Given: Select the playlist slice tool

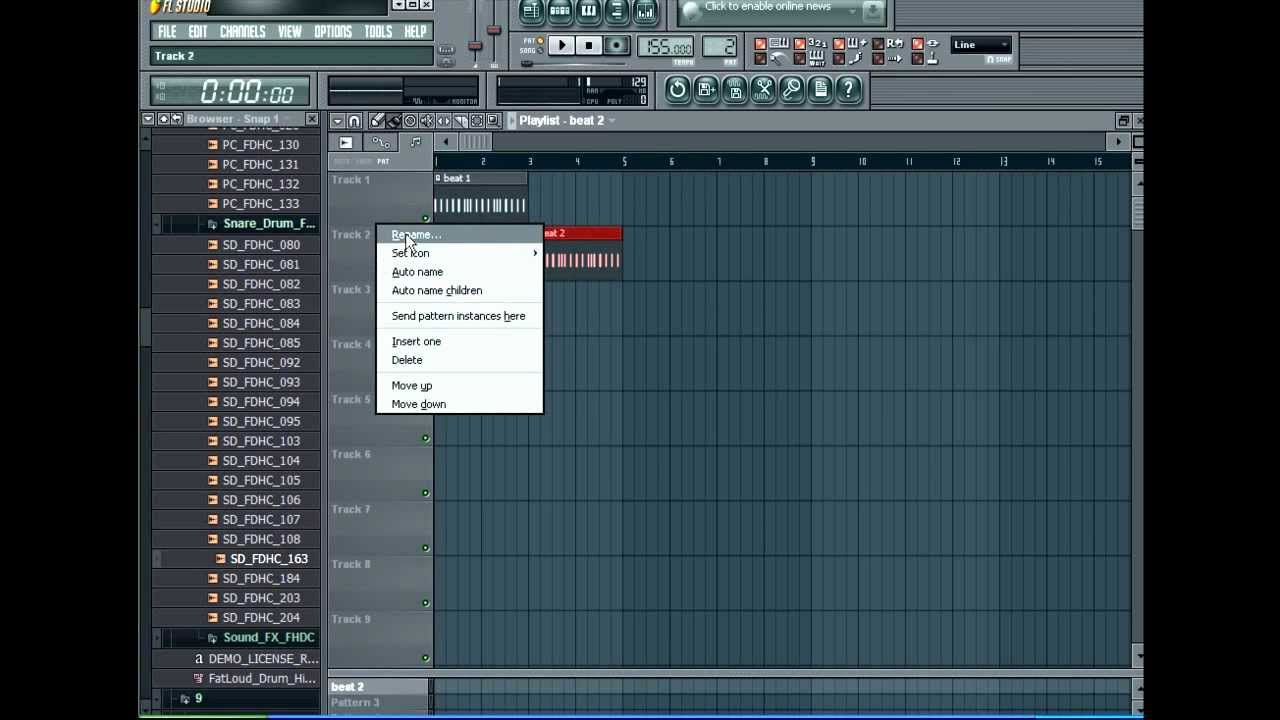Looking at the screenshot, I should pyautogui.click(x=460, y=121).
